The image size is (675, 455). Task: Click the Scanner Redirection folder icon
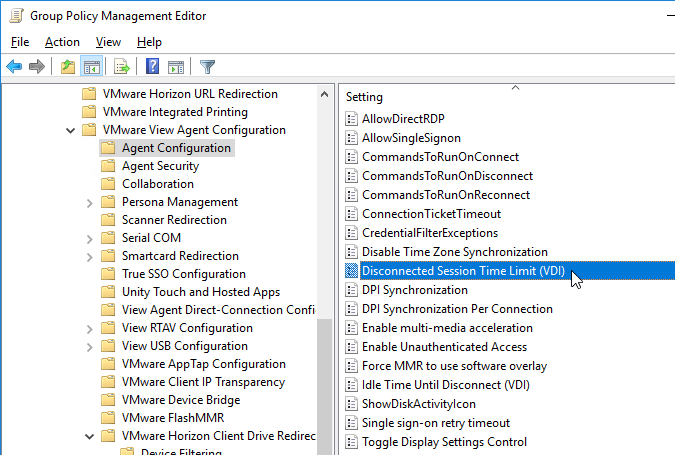click(x=108, y=220)
